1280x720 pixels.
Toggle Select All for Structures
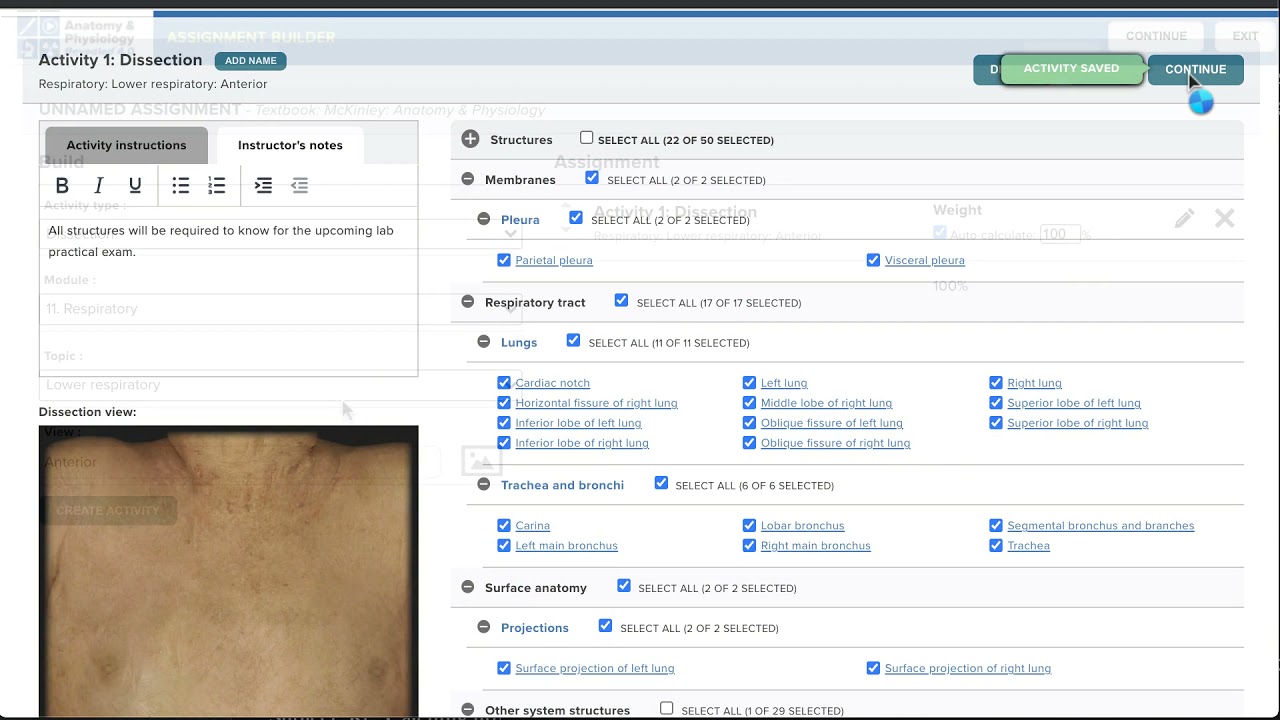click(x=587, y=138)
